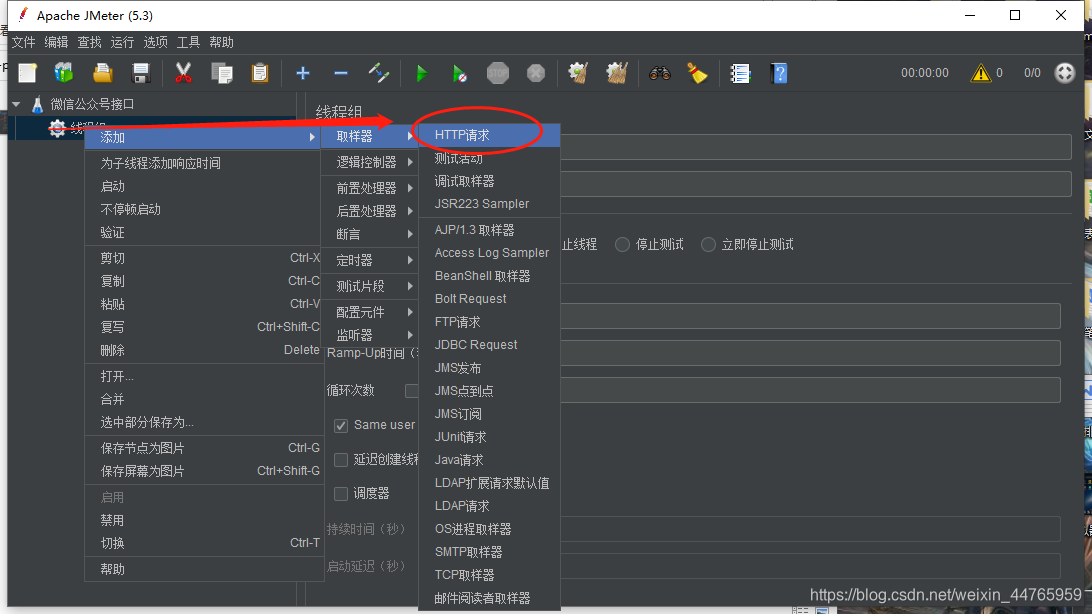Click the Clear All brooms icon
1092x614 pixels.
point(616,73)
